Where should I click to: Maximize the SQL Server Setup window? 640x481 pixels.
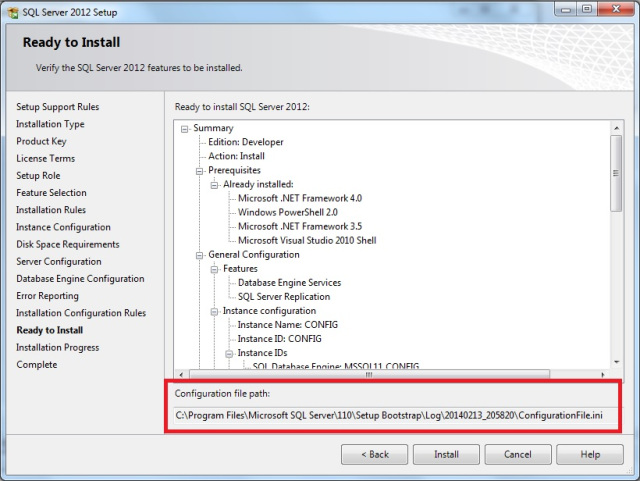587,9
